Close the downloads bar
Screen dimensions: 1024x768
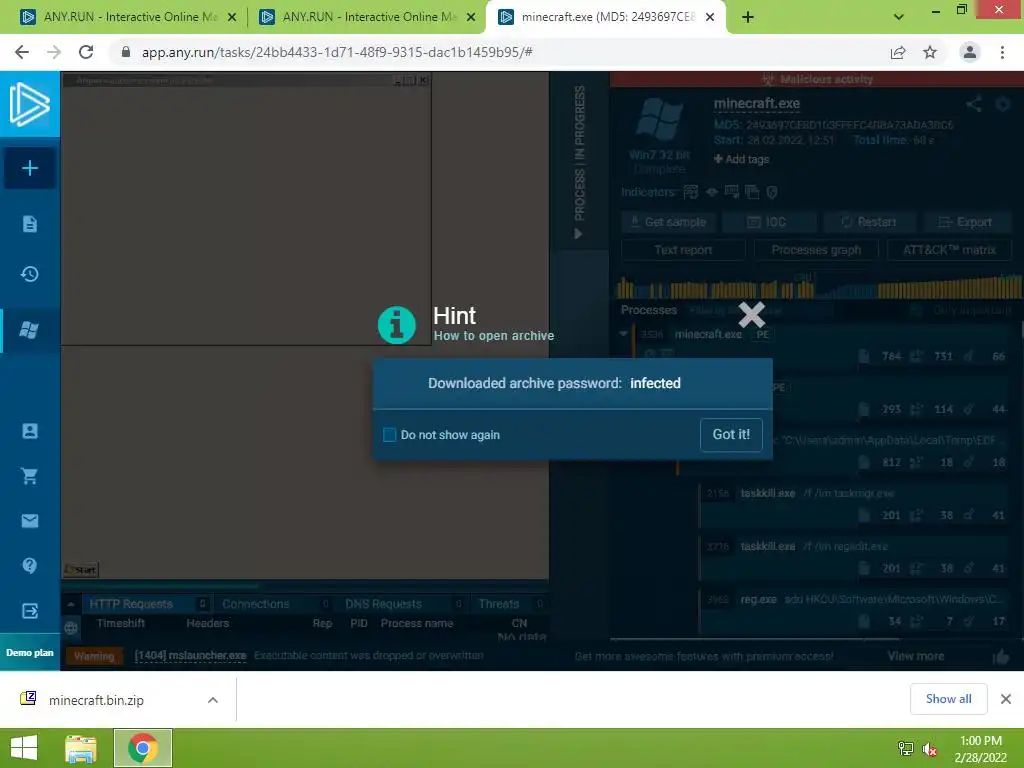coord(1006,699)
